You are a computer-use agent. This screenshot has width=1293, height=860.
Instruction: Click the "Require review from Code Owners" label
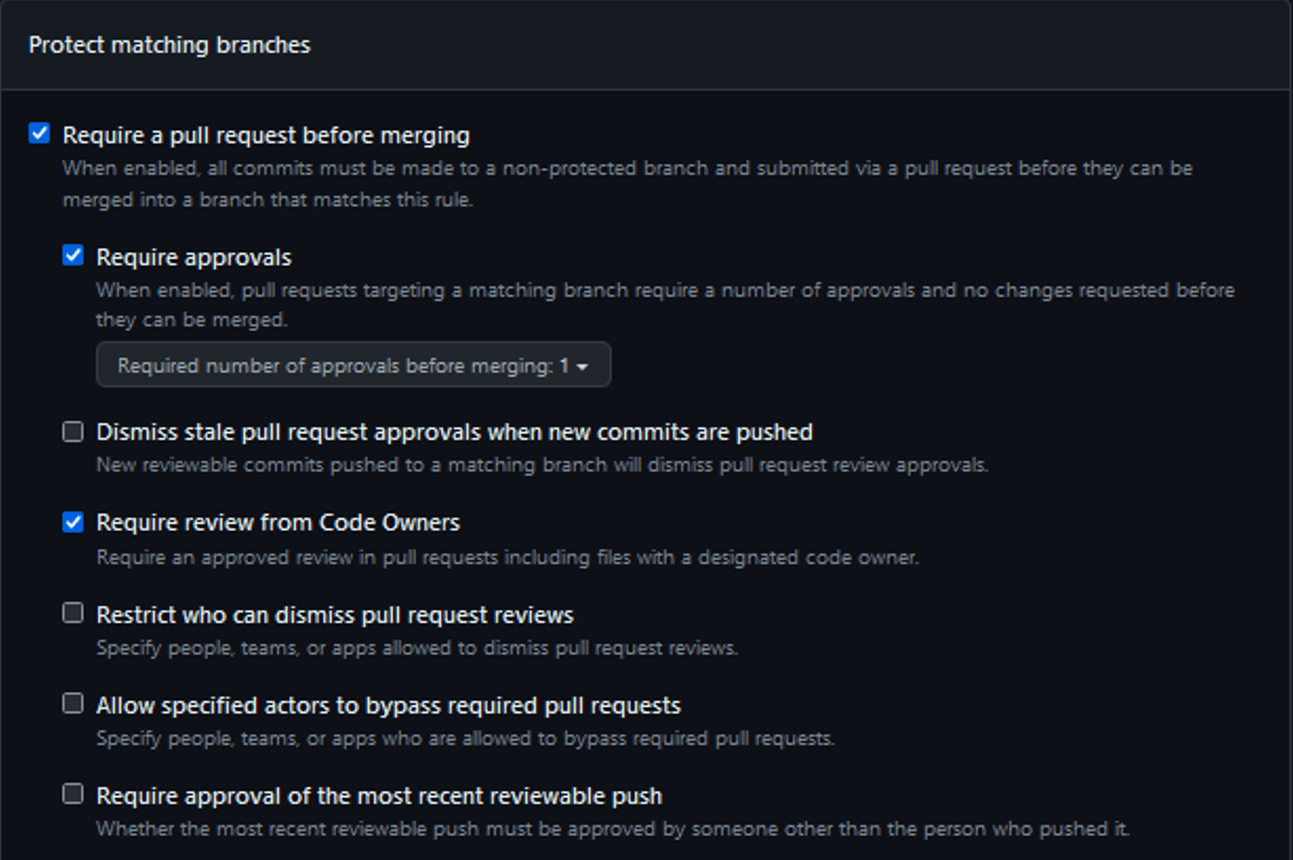[x=278, y=522]
